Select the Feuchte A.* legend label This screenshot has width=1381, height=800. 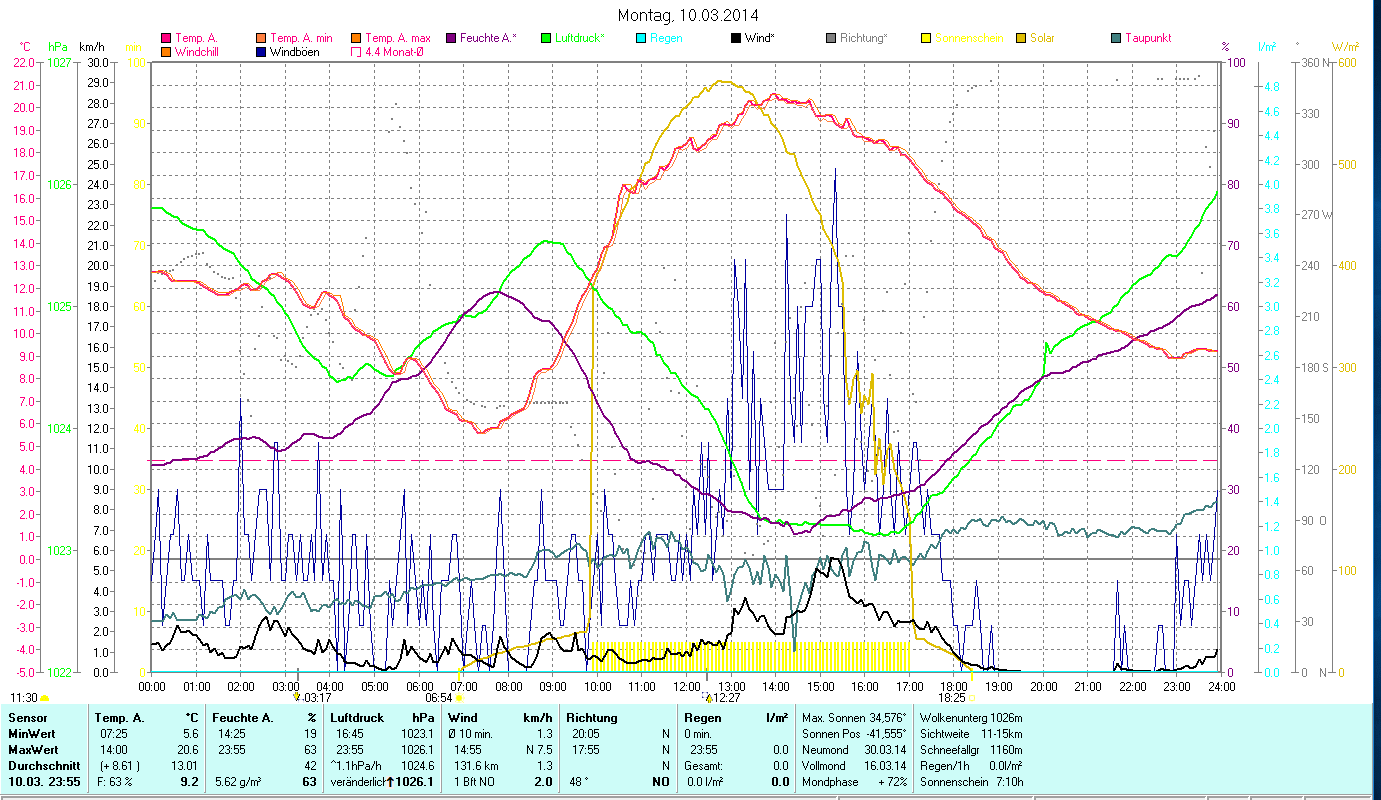pyautogui.click(x=488, y=38)
